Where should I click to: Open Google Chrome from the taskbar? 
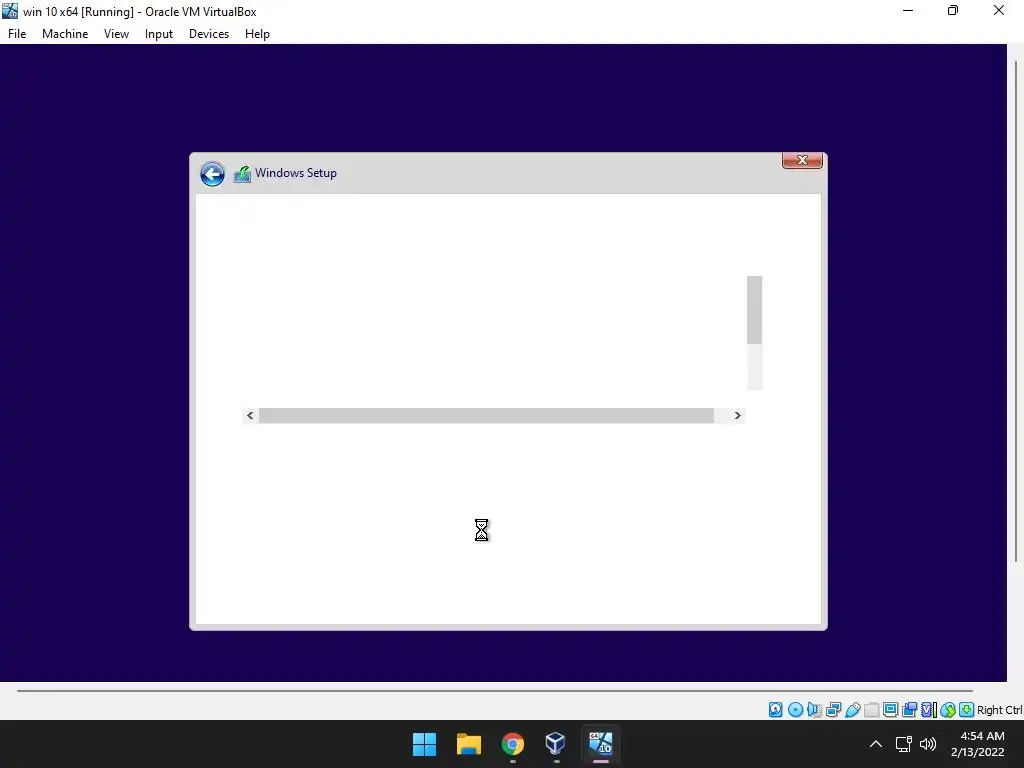(x=513, y=744)
